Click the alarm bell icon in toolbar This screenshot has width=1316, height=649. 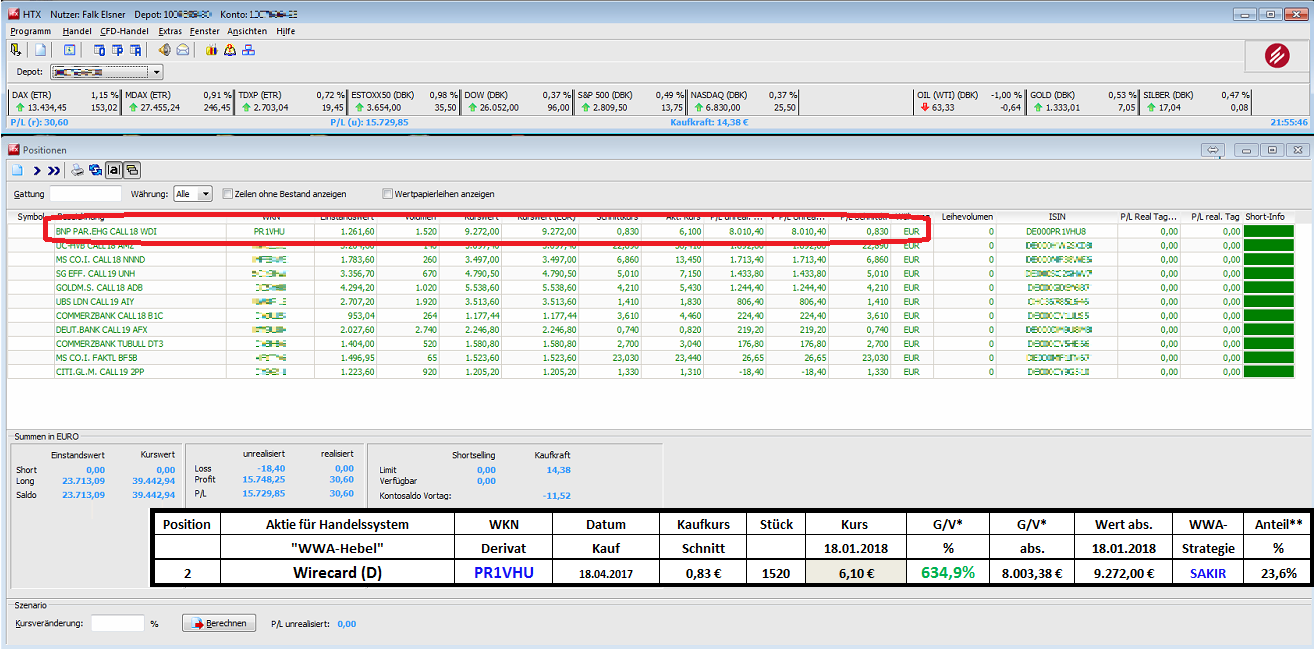pos(230,49)
